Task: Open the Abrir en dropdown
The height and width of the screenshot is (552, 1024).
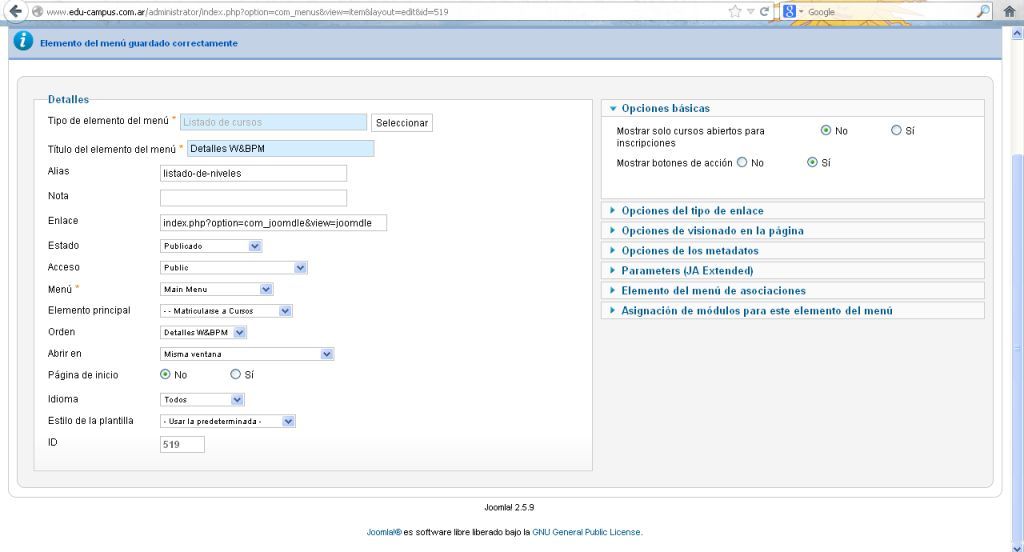Action: [x=248, y=354]
